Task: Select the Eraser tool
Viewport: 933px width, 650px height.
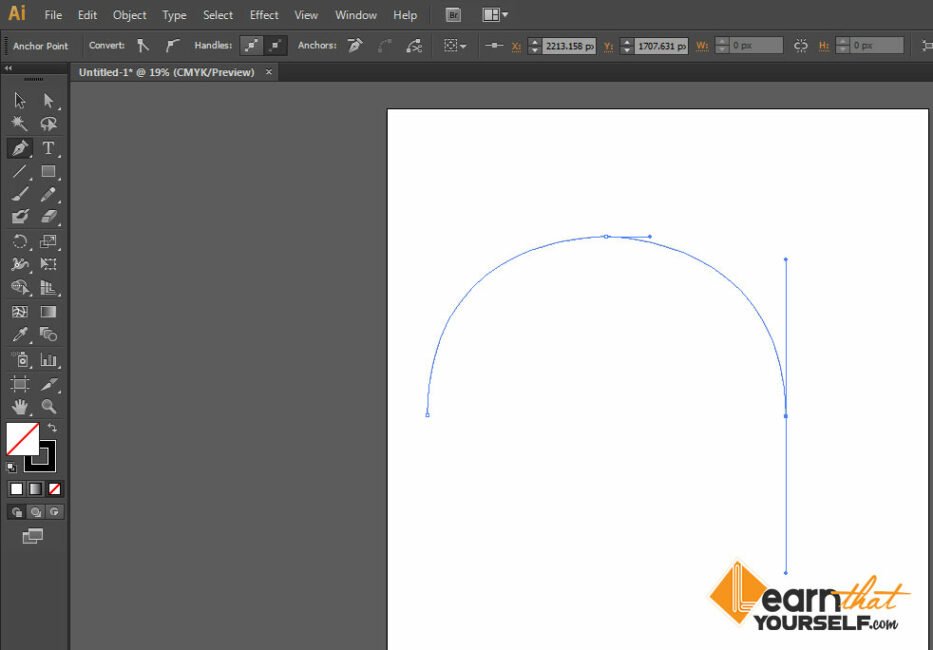Action: [x=48, y=217]
